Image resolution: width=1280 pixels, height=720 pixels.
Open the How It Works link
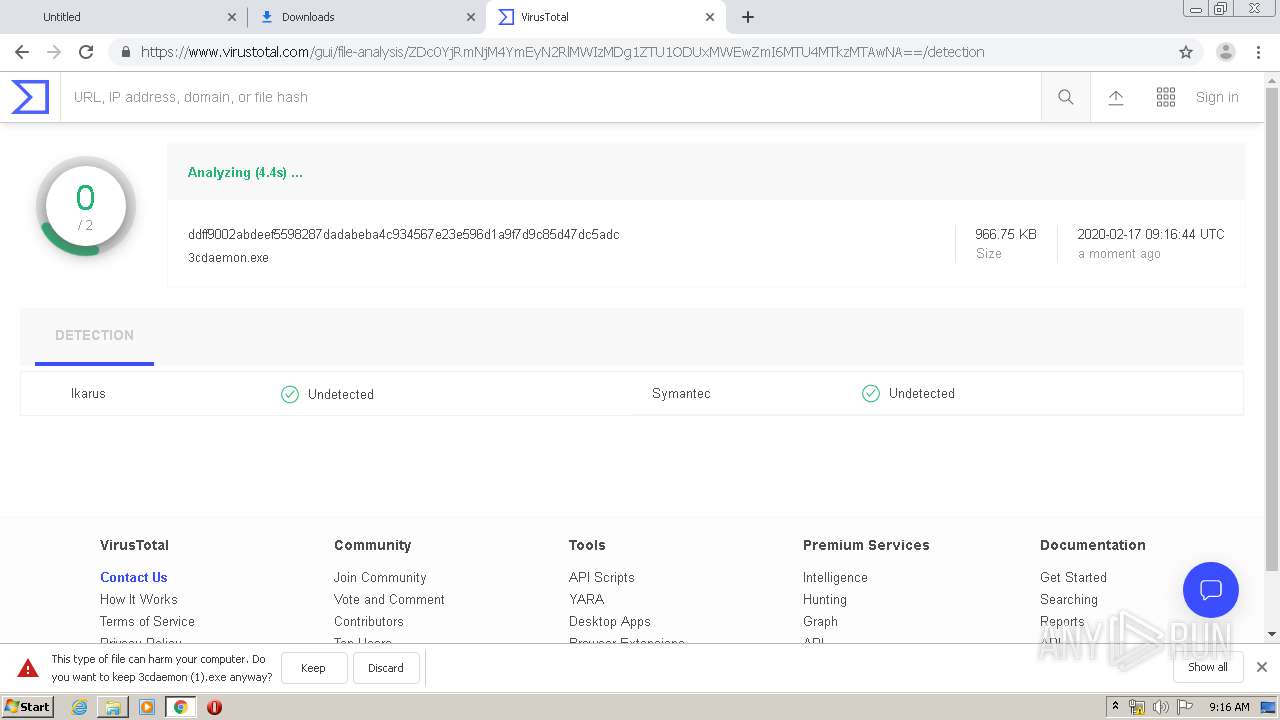click(139, 600)
